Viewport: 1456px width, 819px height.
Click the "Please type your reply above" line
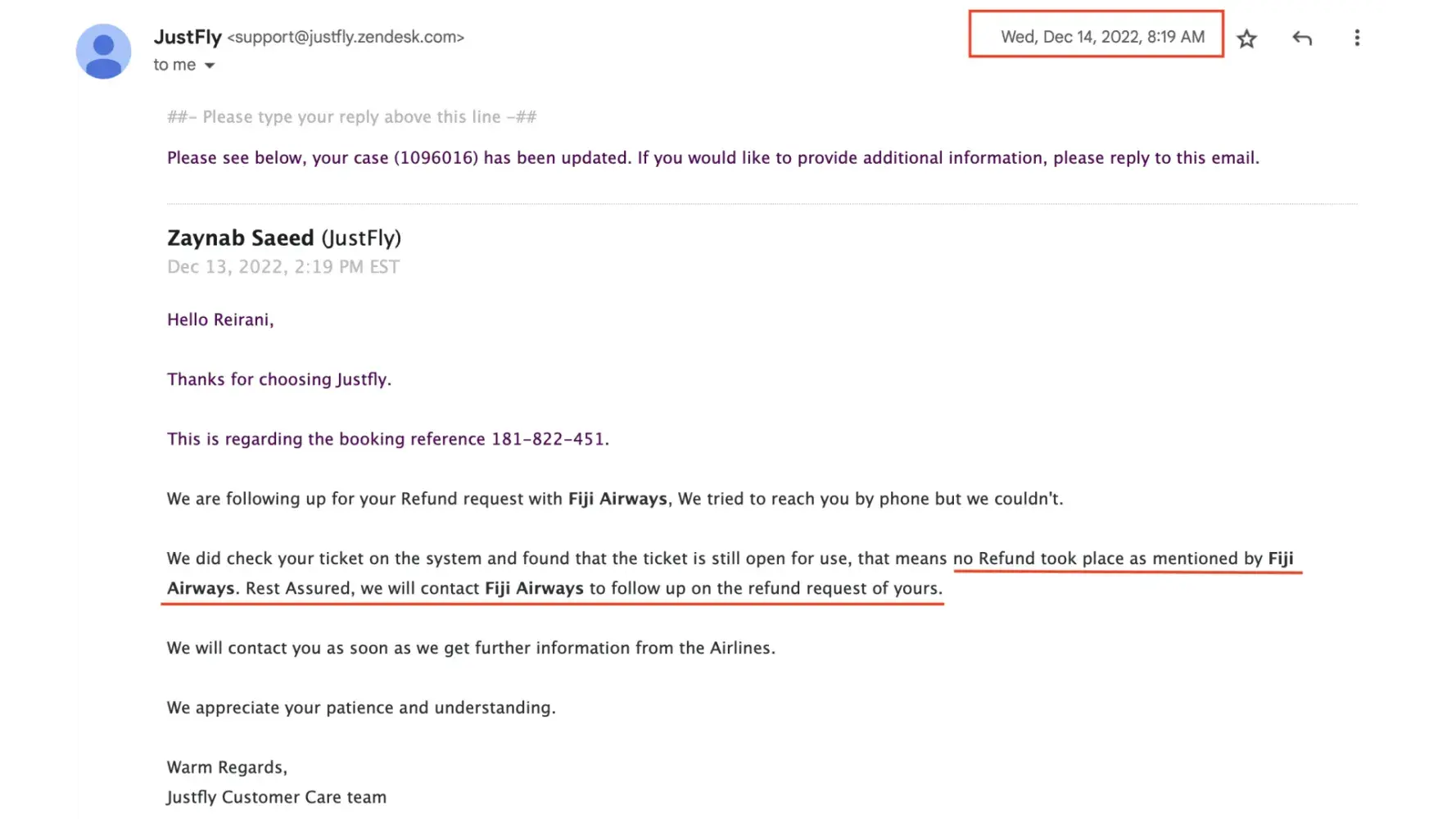(352, 117)
